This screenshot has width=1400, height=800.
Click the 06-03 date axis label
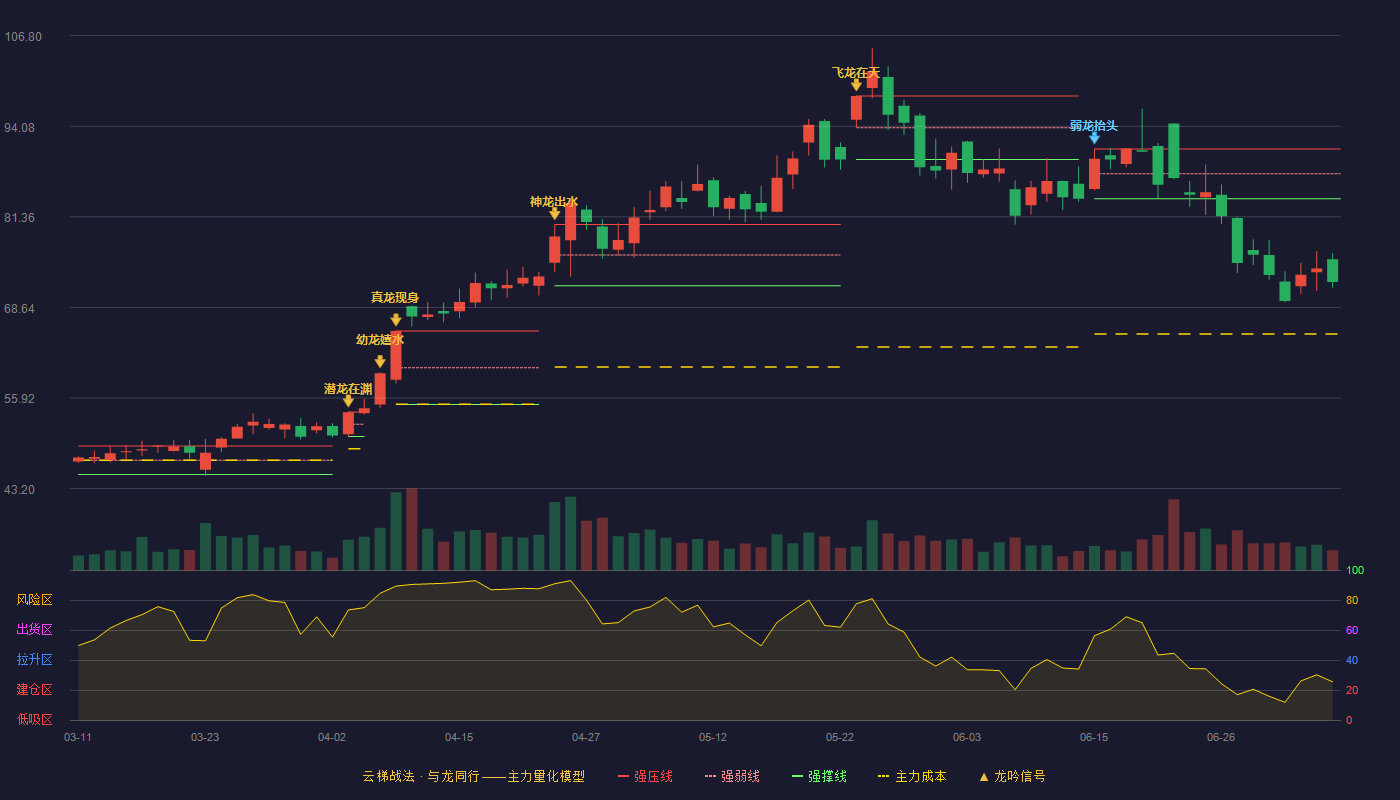pyautogui.click(x=967, y=737)
